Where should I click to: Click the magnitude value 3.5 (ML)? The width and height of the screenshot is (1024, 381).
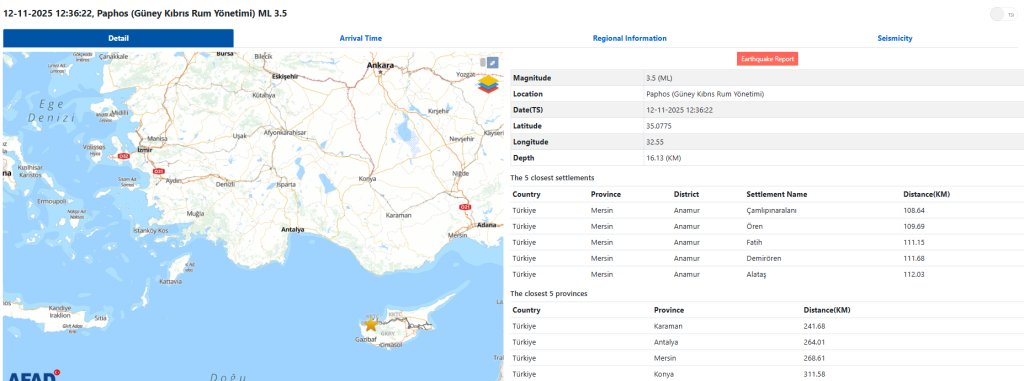(659, 78)
